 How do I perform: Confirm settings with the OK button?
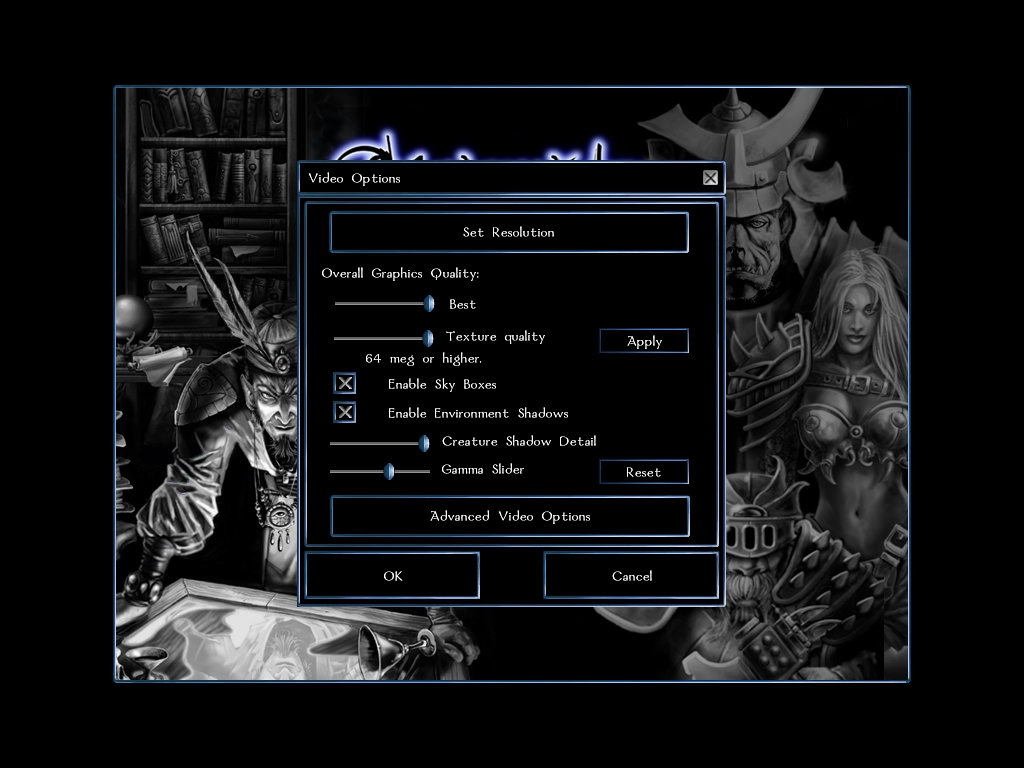click(392, 576)
